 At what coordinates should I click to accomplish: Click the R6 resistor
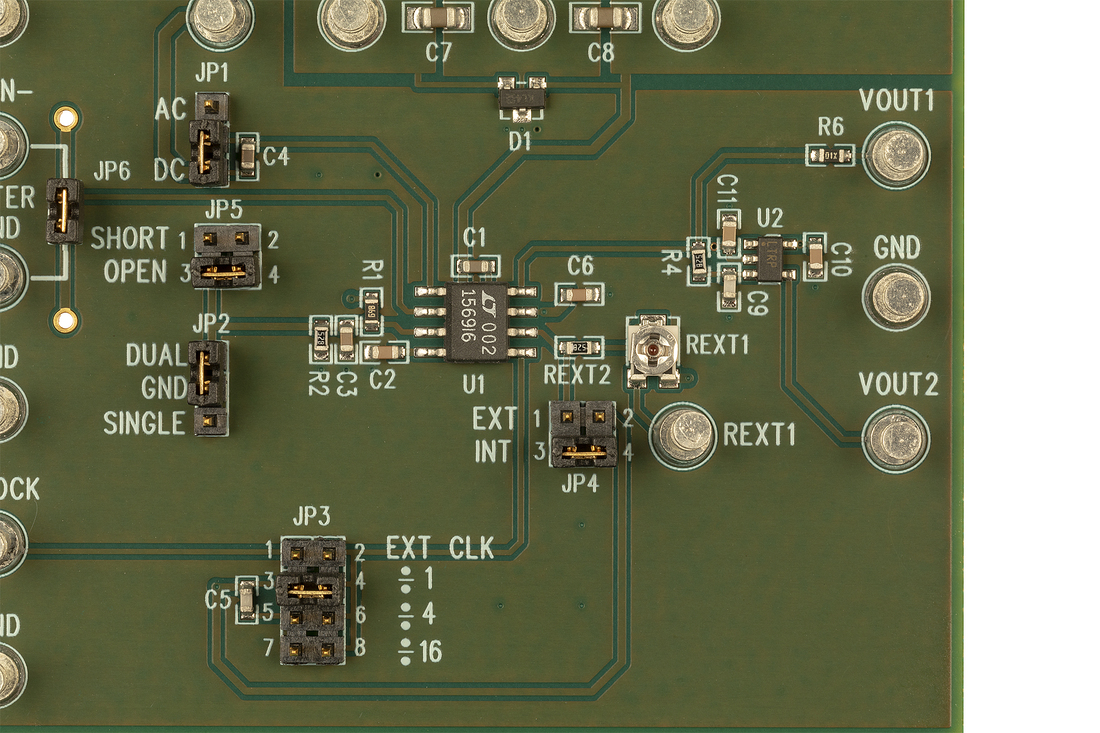click(x=831, y=154)
